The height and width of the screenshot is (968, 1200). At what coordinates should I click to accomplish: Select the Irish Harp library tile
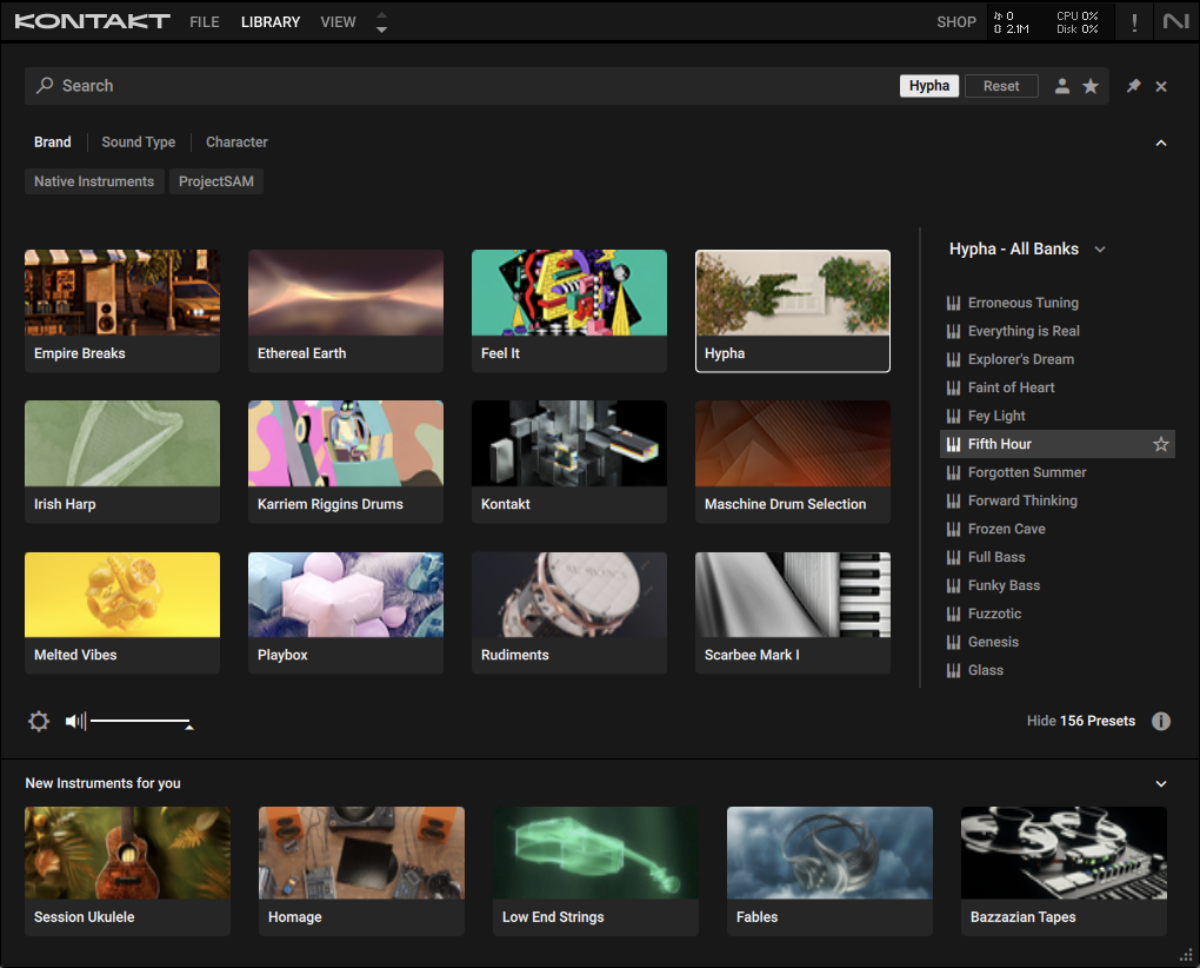(122, 462)
